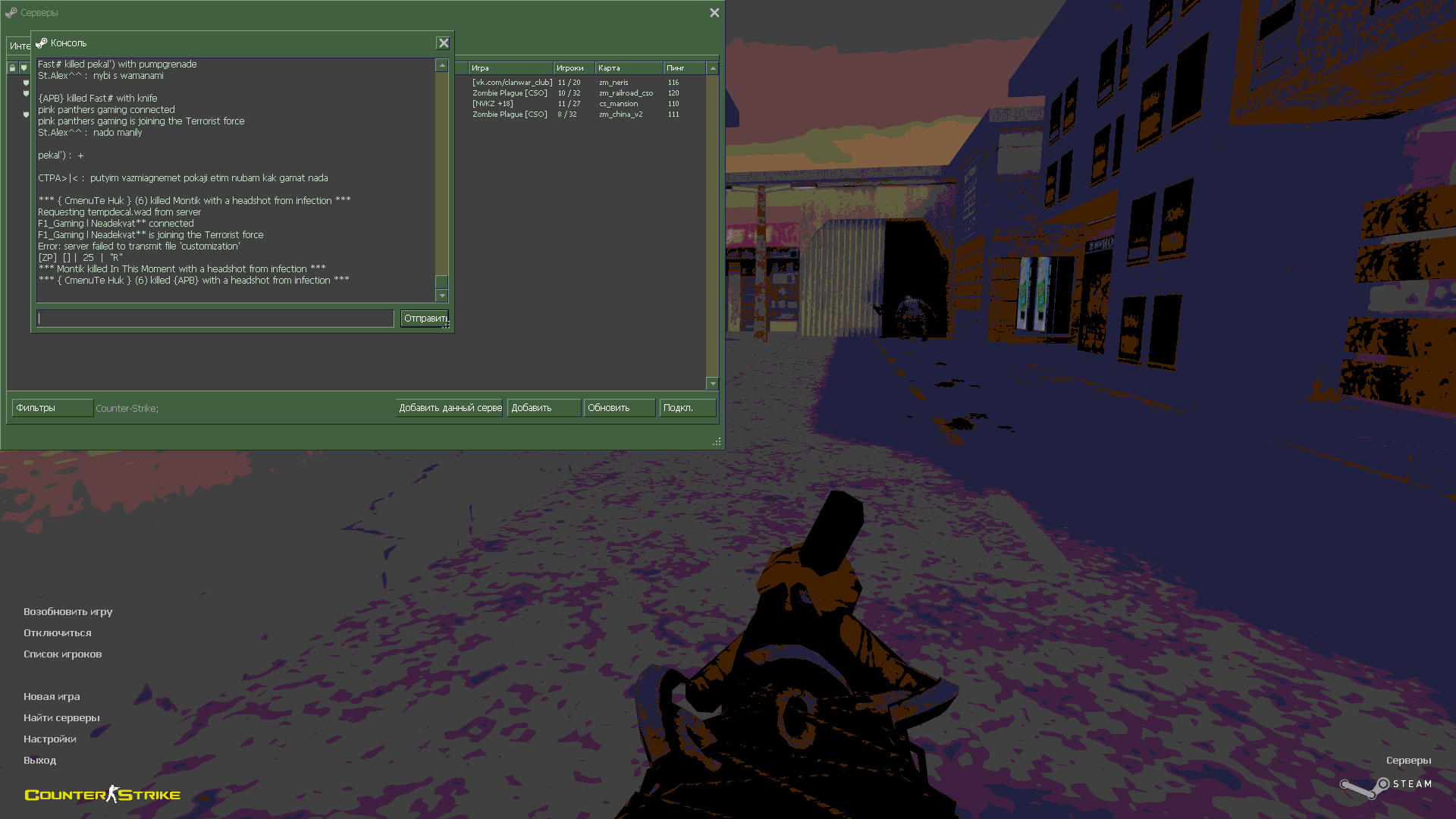The height and width of the screenshot is (819, 1456).
Task: Click the console scrollbar thumb
Action: click(x=442, y=282)
